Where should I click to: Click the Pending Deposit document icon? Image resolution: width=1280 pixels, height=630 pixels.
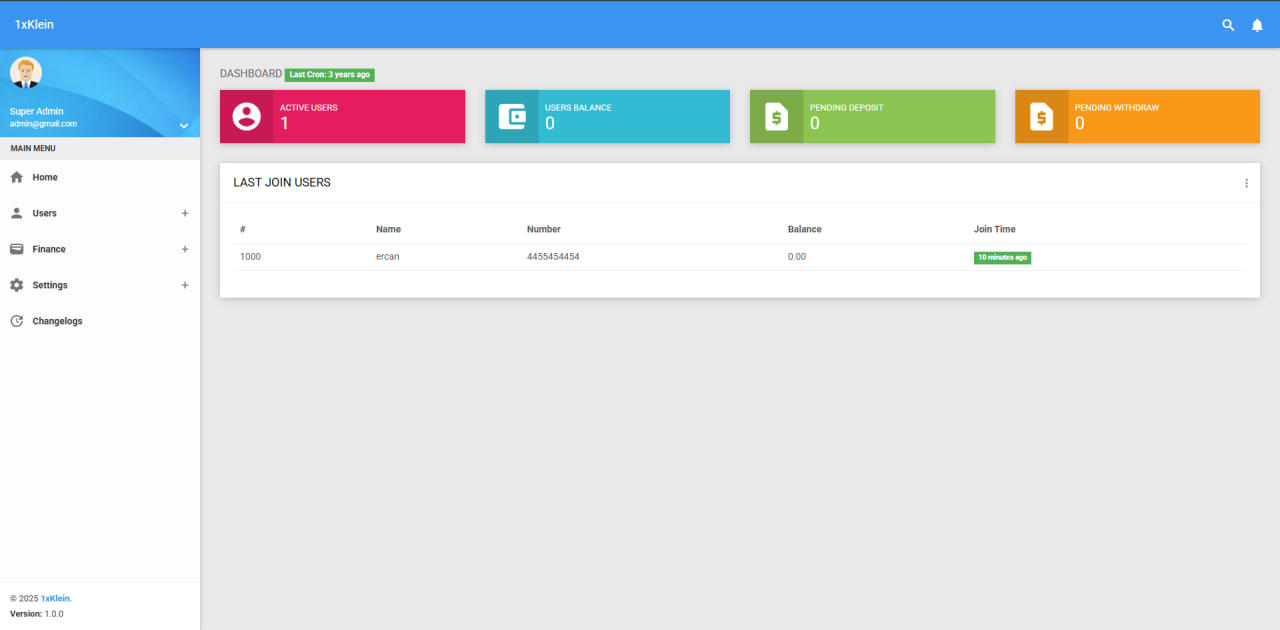click(x=776, y=117)
